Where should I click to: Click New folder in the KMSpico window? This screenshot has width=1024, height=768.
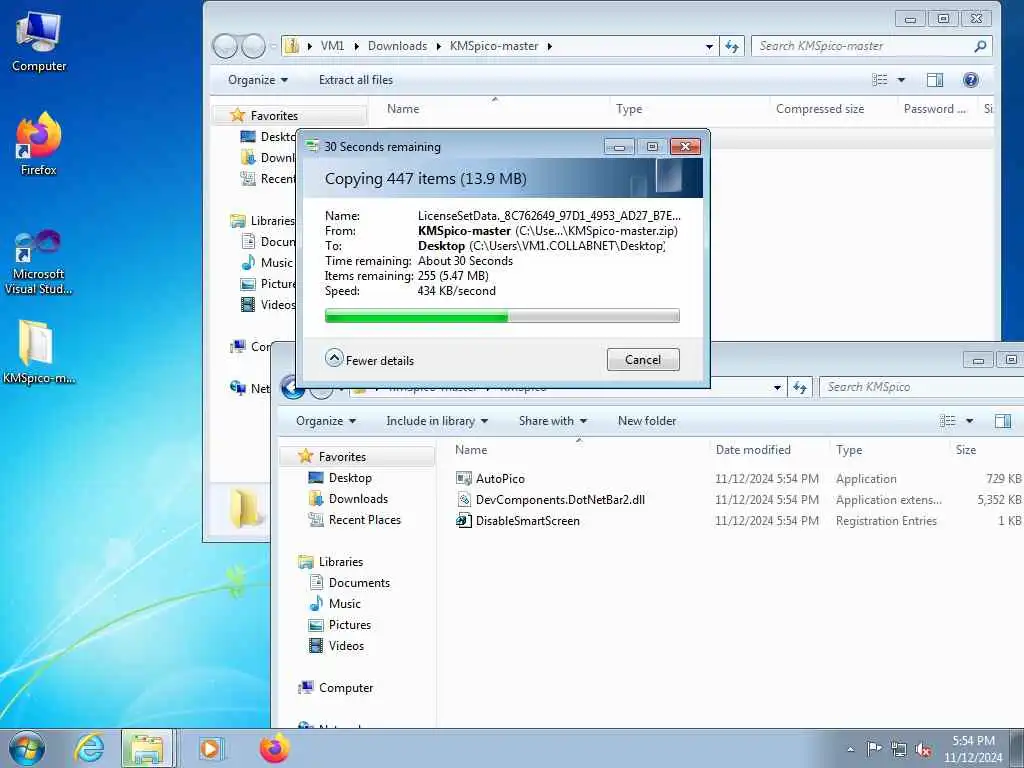647,421
